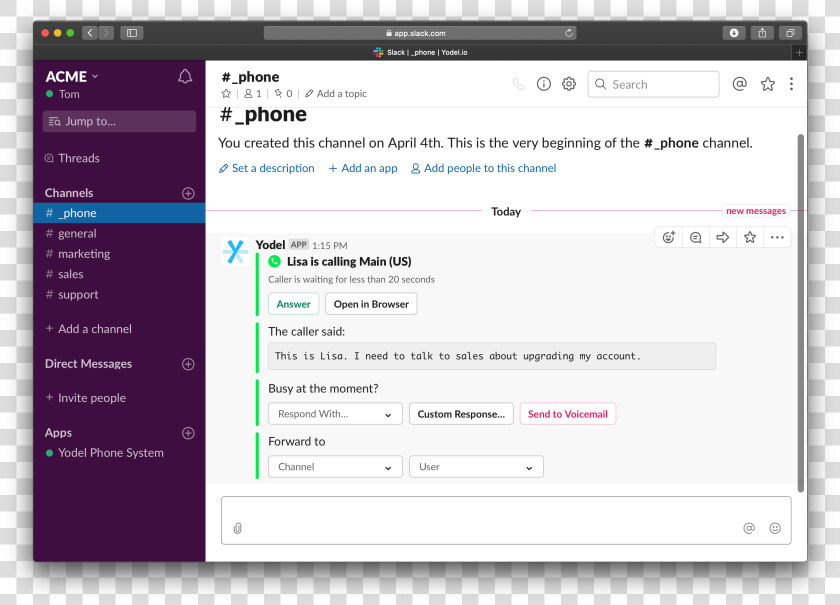Viewport: 840px width, 605px height.
Task: Go back in Safari toolbar
Action: point(90,33)
